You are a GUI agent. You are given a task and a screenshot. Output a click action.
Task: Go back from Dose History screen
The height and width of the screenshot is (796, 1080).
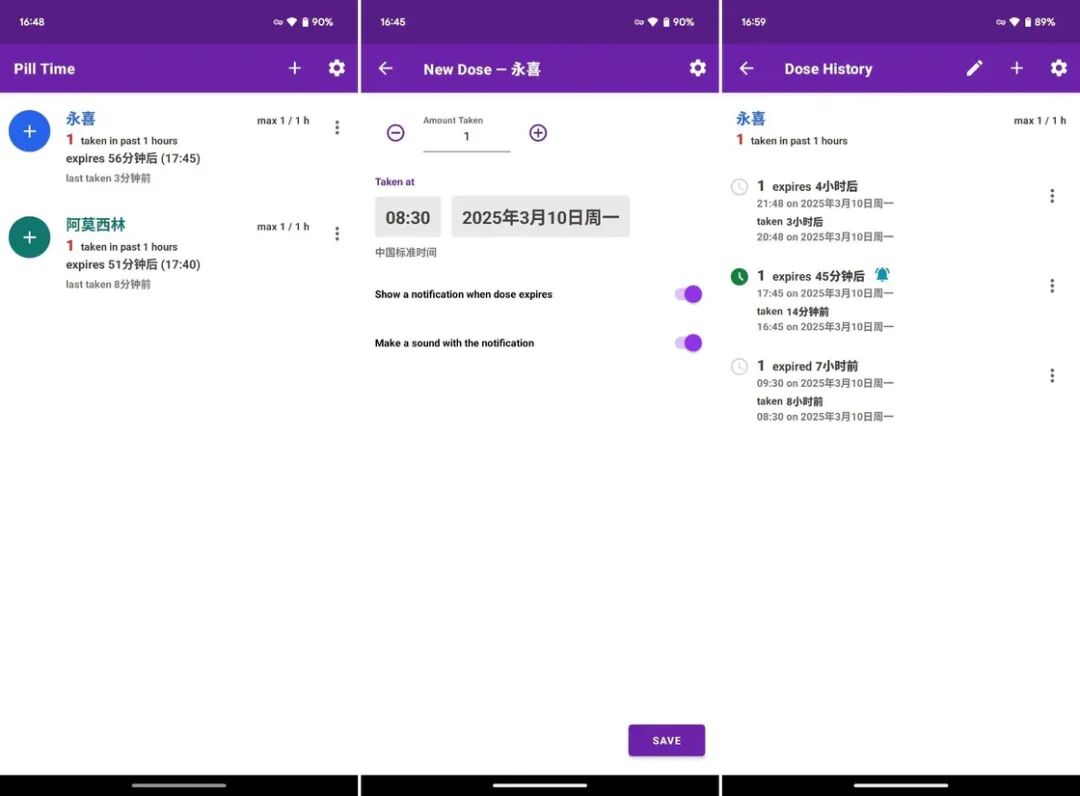click(747, 68)
